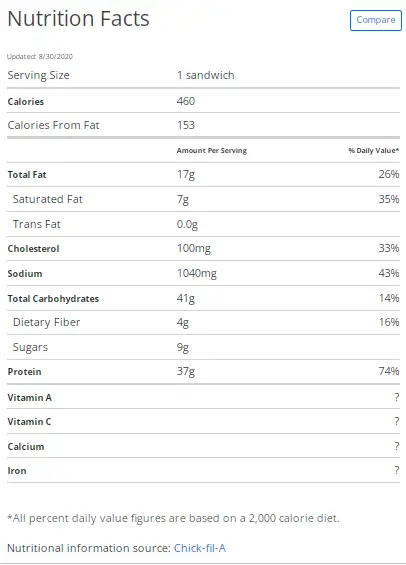Select the Total Carbohydrates row label
Image resolution: width=406 pixels, height=565 pixels.
click(x=53, y=299)
